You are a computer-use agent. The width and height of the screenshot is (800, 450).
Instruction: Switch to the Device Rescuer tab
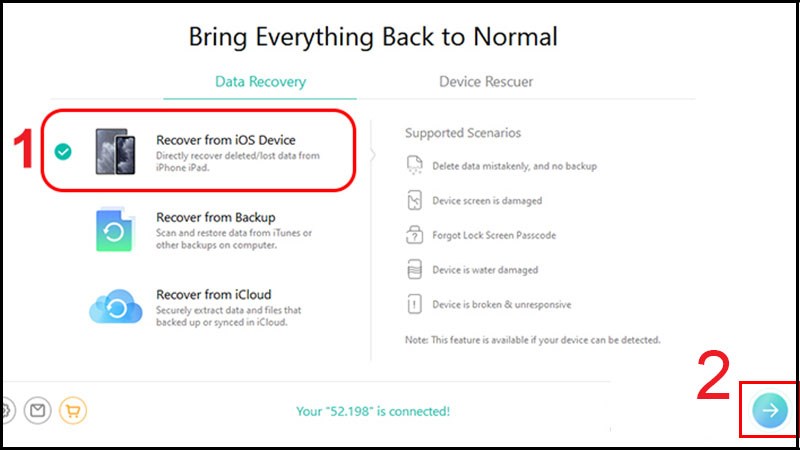click(x=486, y=82)
